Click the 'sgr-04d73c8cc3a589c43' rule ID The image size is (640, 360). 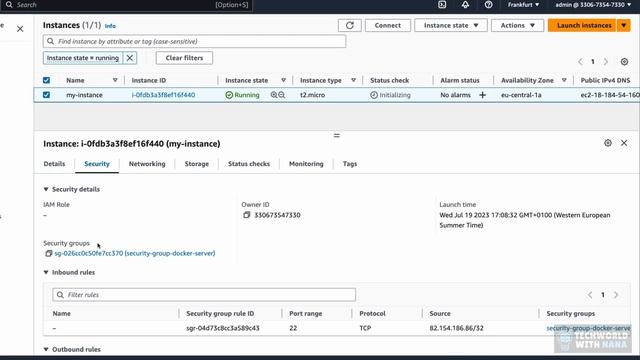(x=223, y=328)
